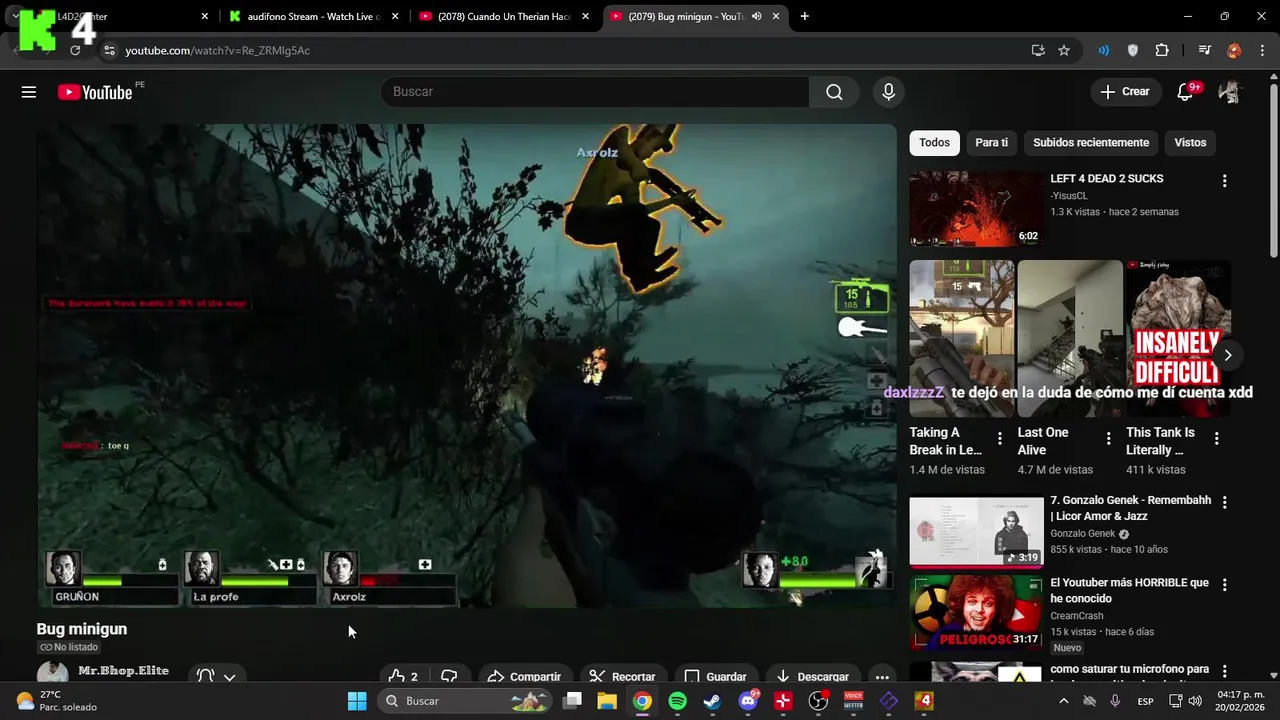Screen dimensions: 1280x720
Task: Open the Mr.Bhop.Elite channel link
Action: coord(123,671)
